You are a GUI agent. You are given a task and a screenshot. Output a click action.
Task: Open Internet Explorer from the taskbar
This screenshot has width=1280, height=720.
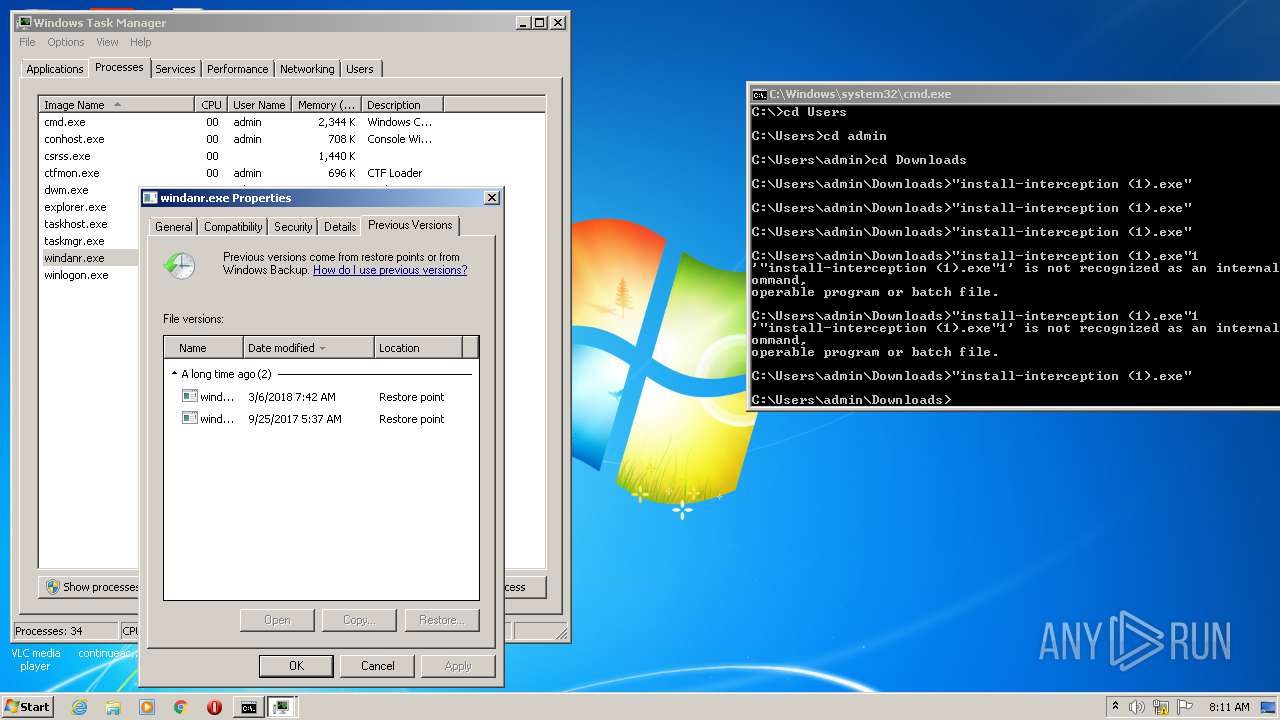tap(80, 707)
